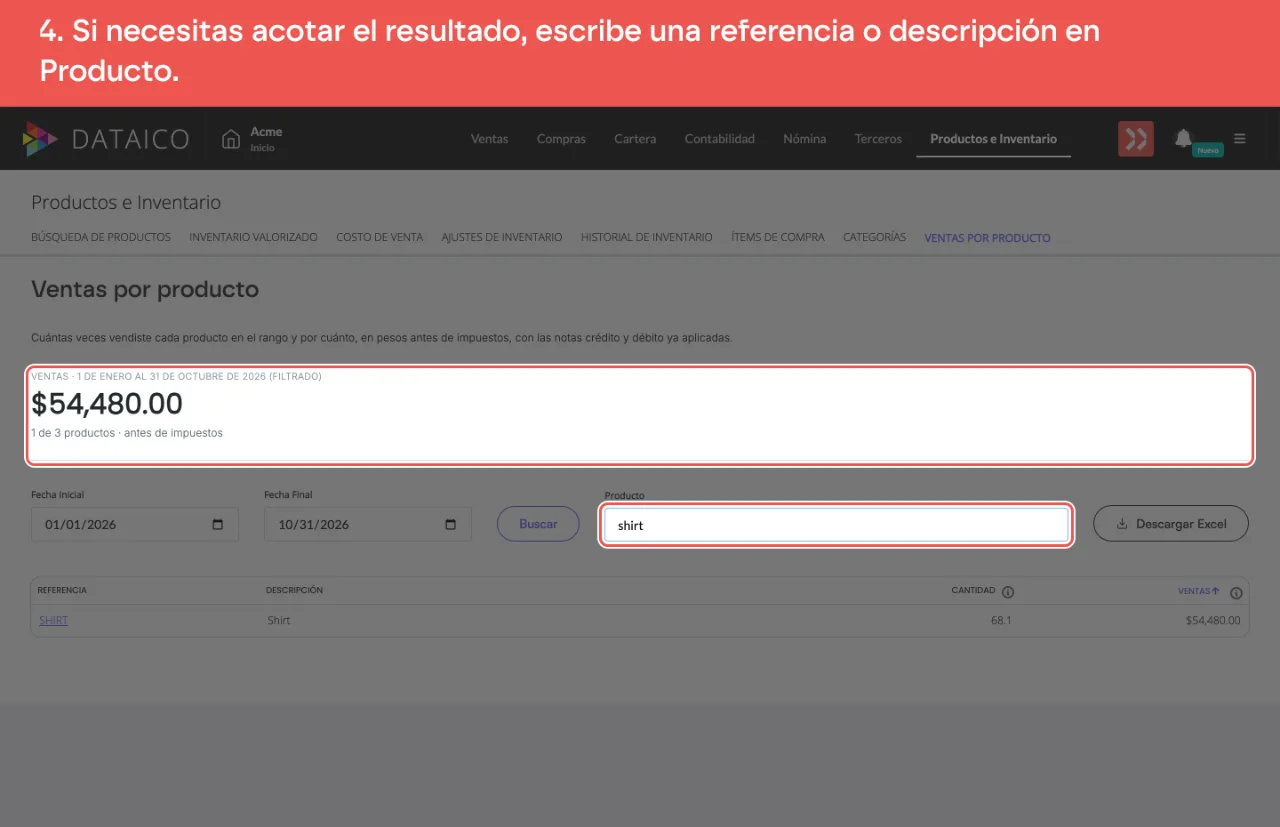Open the Contabilidad menu
The width and height of the screenshot is (1280, 827).
pyautogui.click(x=720, y=139)
